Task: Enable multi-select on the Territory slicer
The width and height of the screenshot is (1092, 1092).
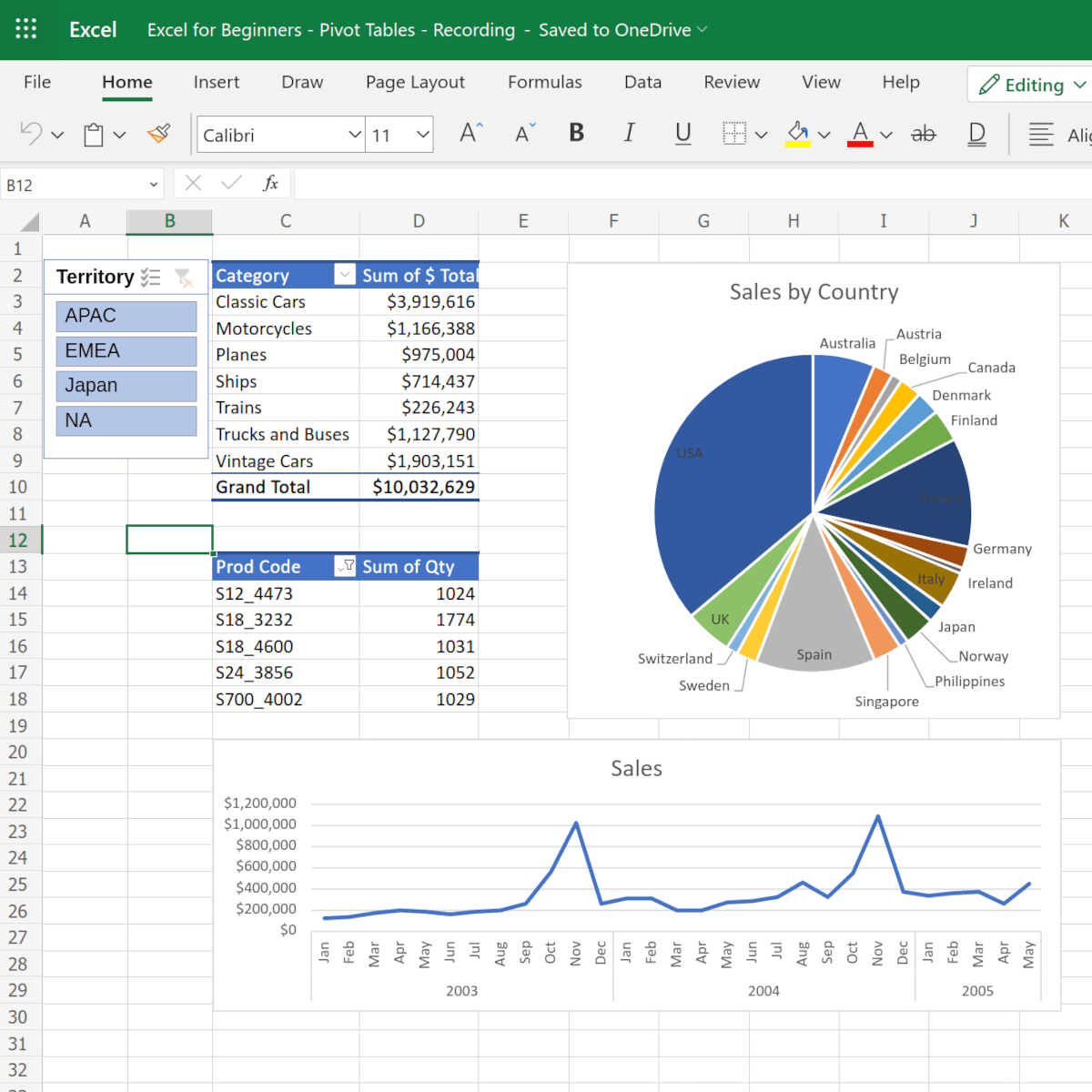Action: tap(151, 278)
